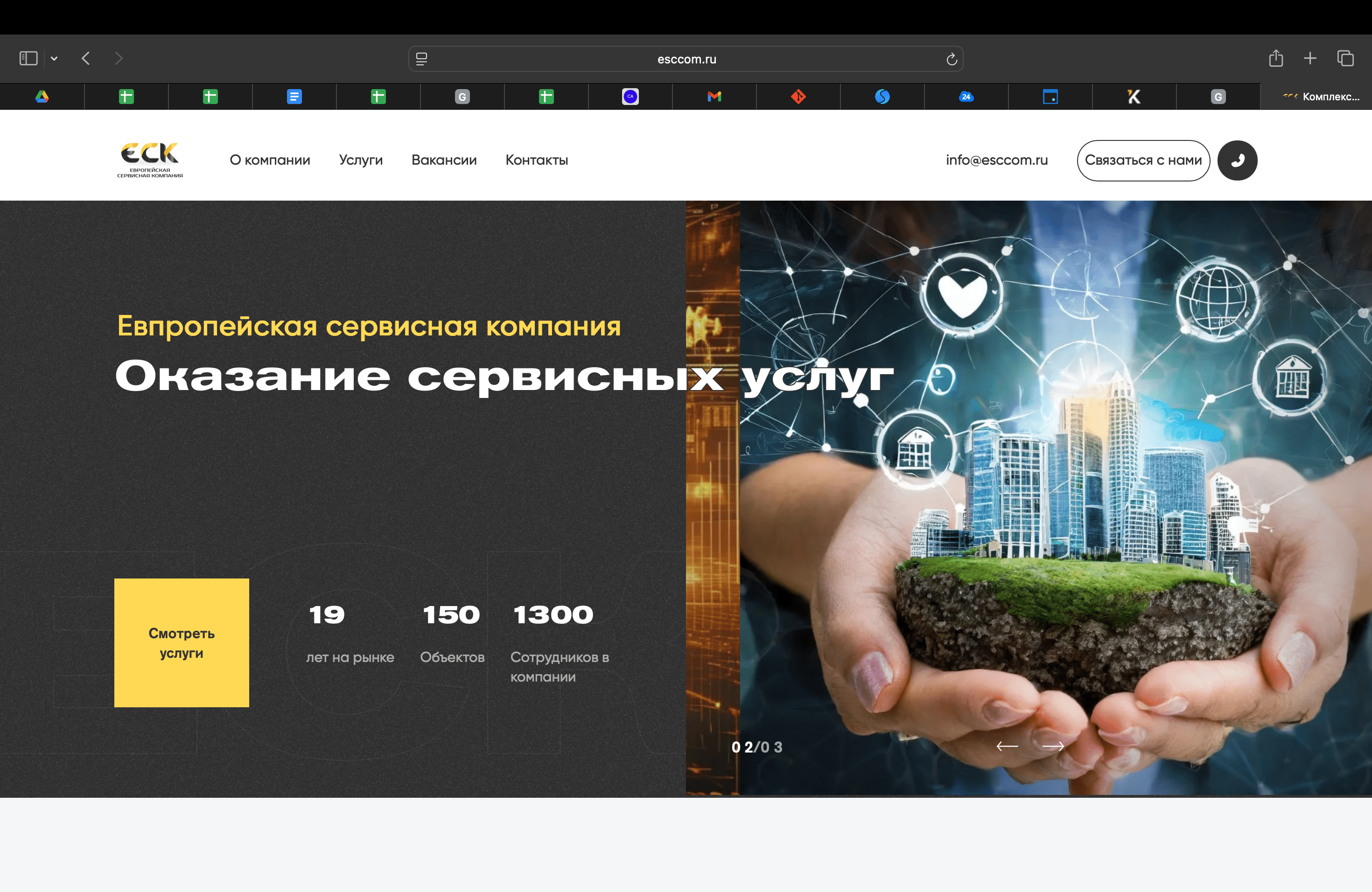
Task: Show the tab overview
Action: 1345,58
